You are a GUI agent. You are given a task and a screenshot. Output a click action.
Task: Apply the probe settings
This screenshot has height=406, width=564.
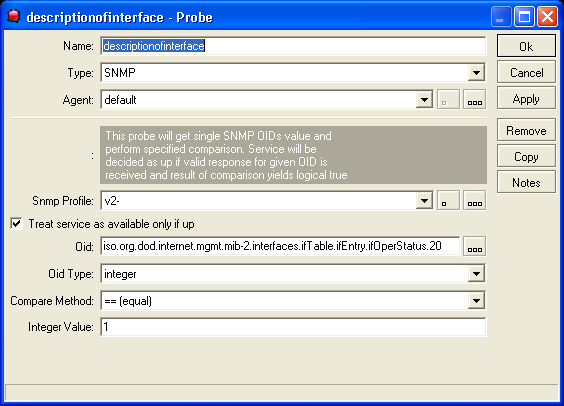coord(526,99)
